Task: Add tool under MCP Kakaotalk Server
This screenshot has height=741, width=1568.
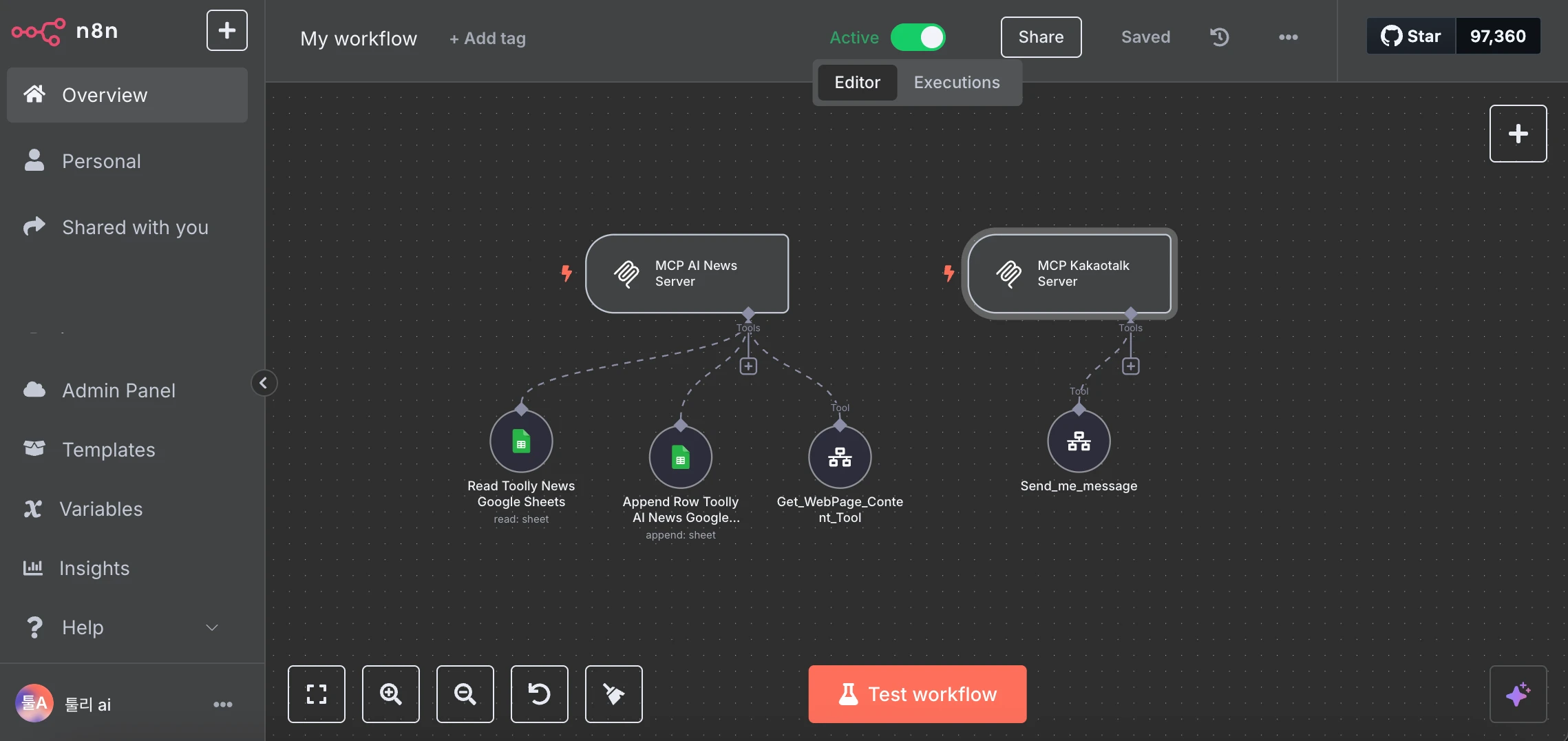Action: click(1130, 366)
